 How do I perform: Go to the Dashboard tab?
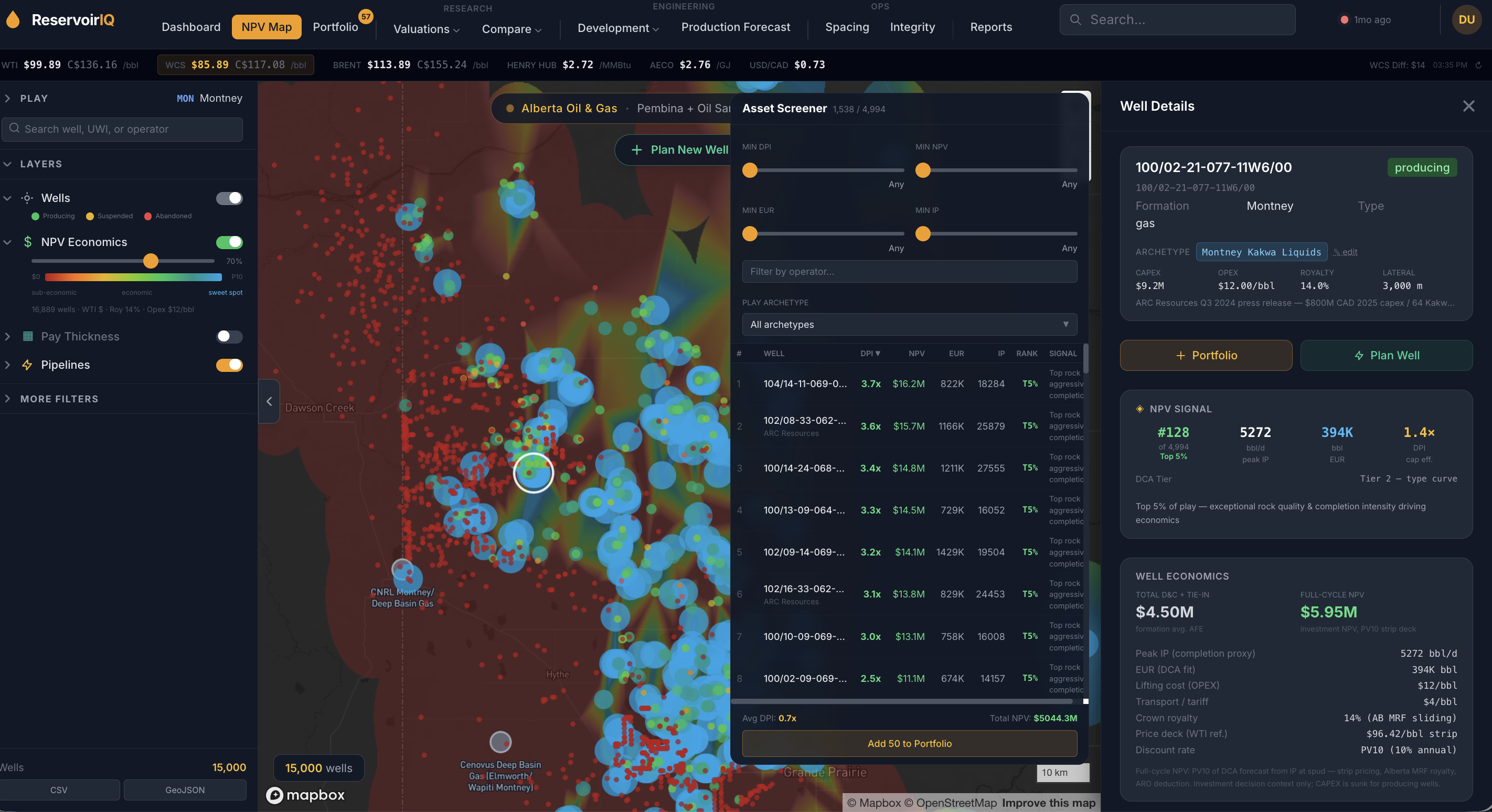[191, 27]
